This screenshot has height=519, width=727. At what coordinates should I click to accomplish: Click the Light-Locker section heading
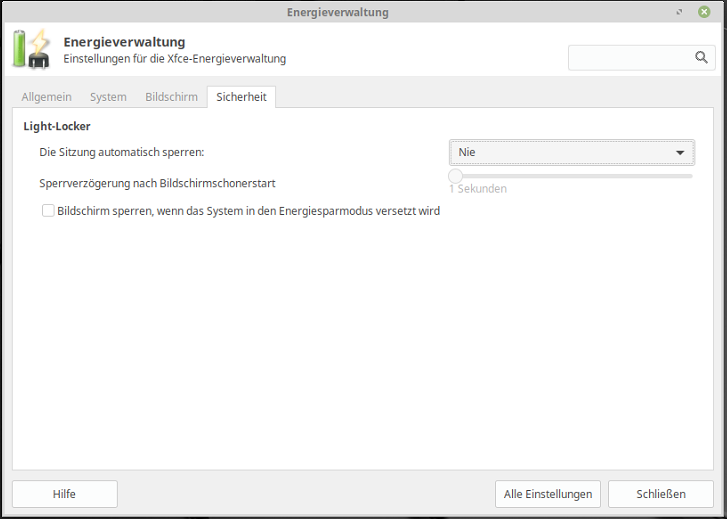[x=57, y=127]
